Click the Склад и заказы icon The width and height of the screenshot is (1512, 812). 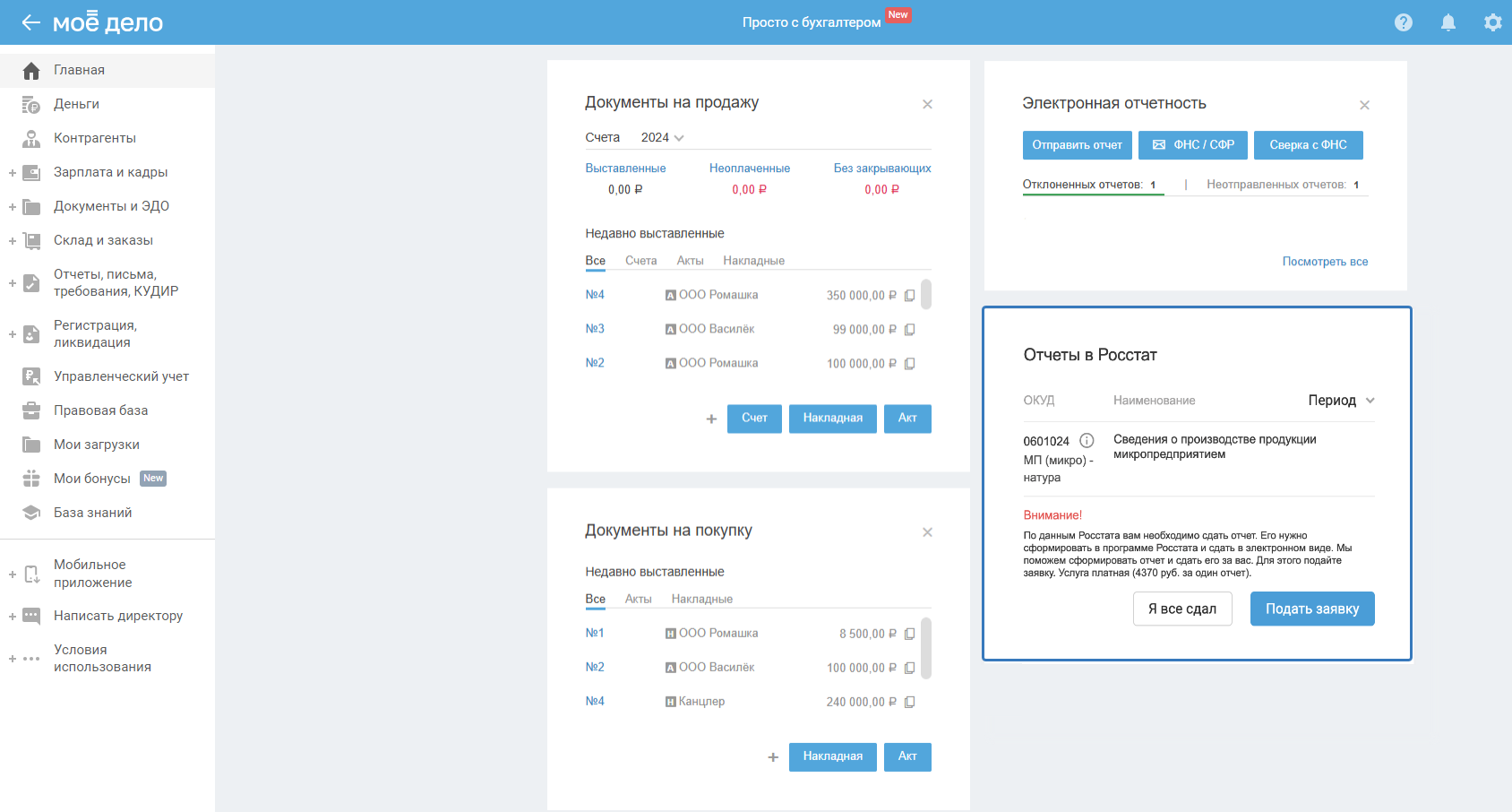pos(31,241)
